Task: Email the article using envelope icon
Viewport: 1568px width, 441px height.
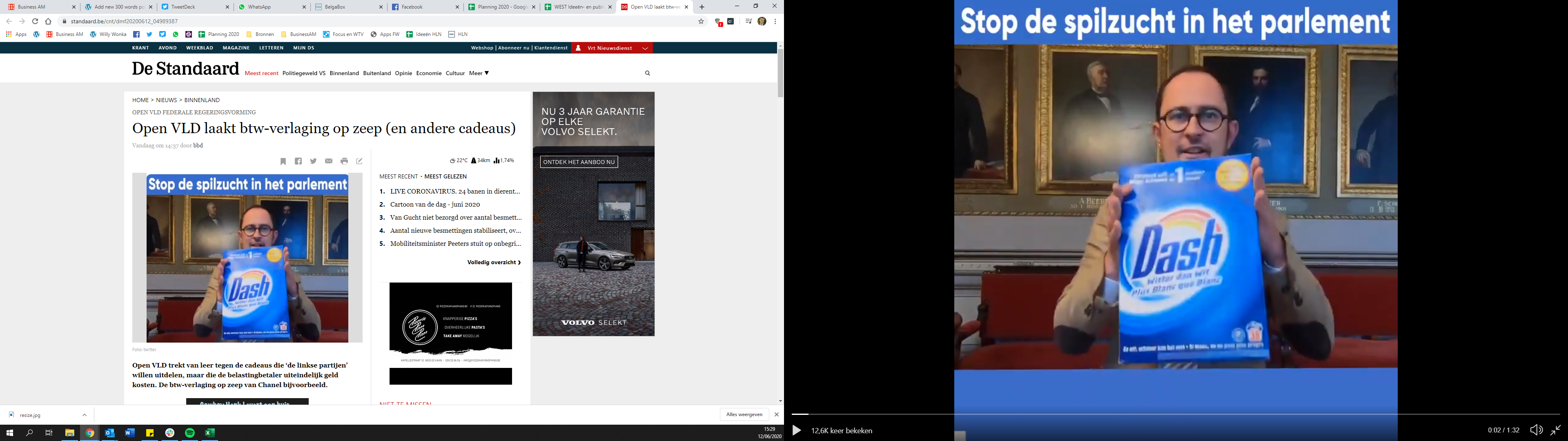Action: tap(329, 161)
